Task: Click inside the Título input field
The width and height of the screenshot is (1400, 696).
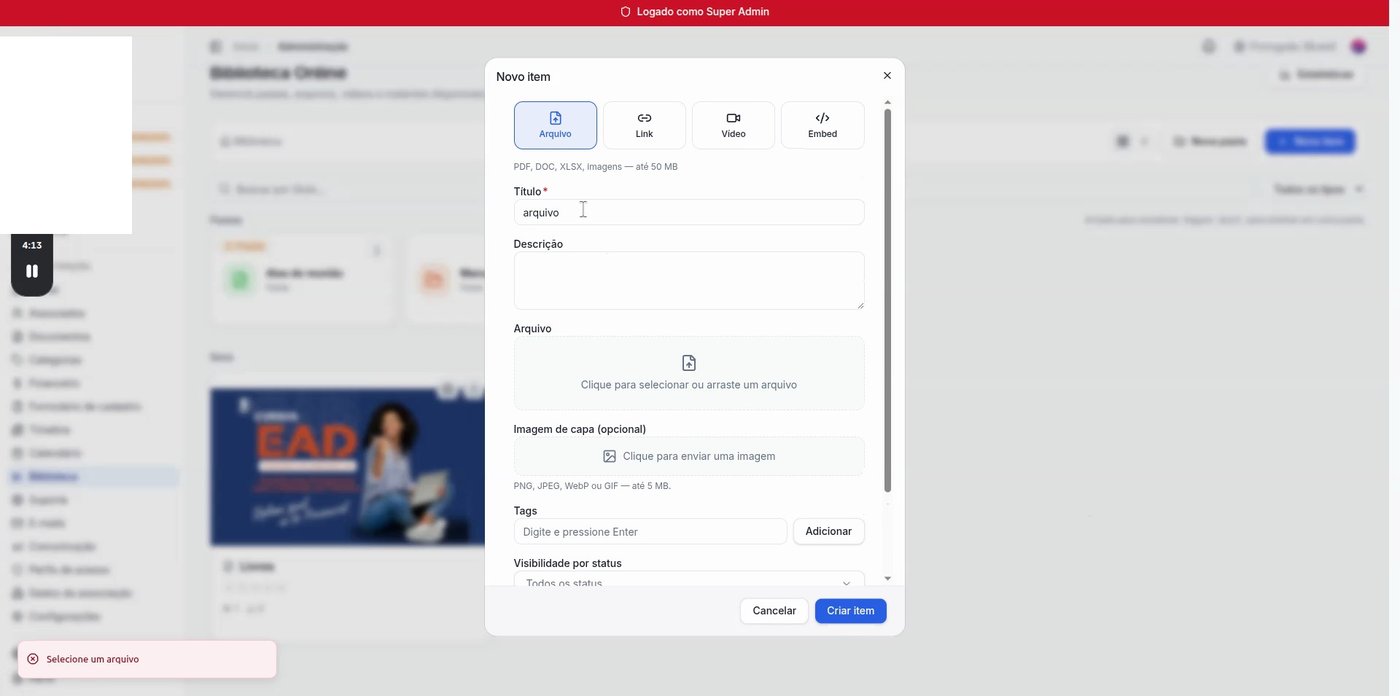Action: click(688, 212)
